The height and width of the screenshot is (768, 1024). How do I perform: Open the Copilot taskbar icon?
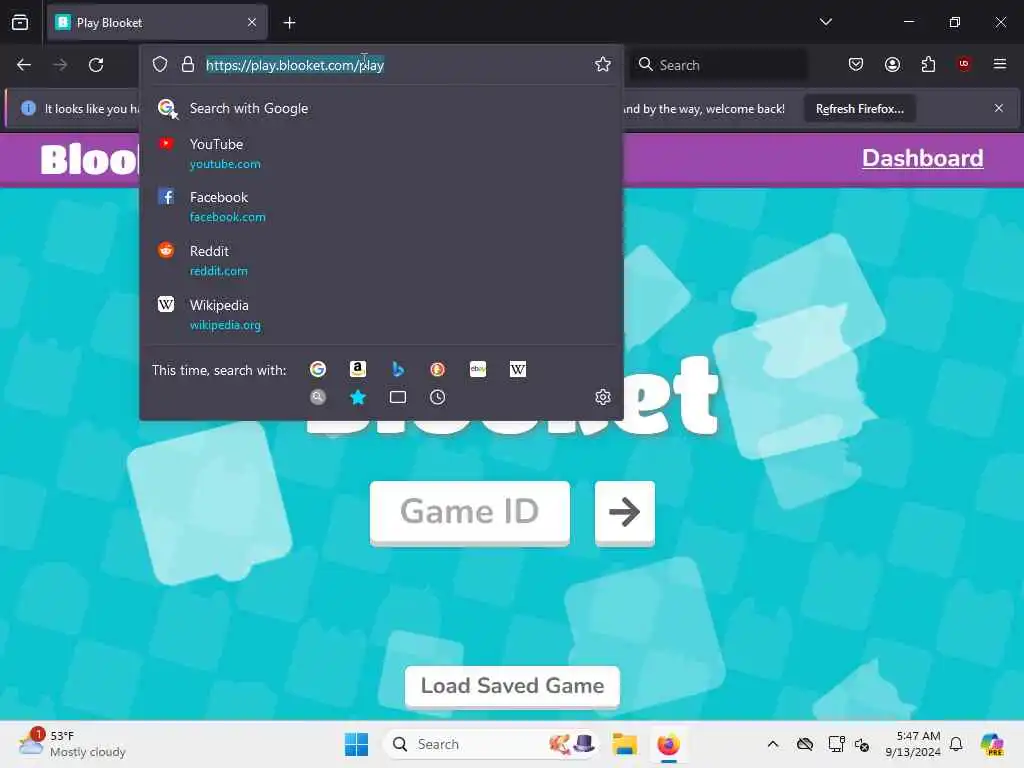pos(992,744)
